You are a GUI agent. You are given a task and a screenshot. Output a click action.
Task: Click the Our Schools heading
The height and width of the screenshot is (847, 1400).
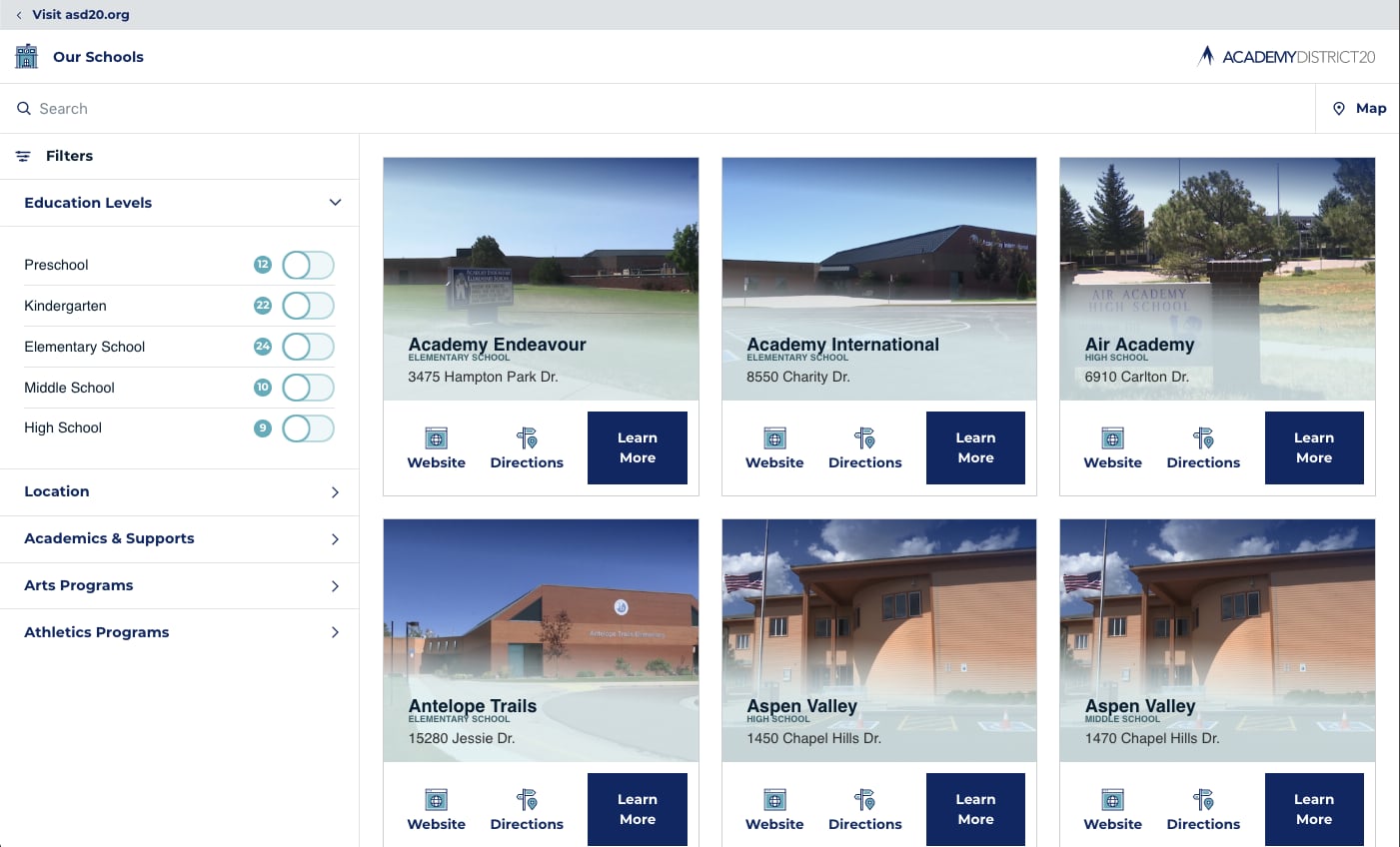coord(98,57)
